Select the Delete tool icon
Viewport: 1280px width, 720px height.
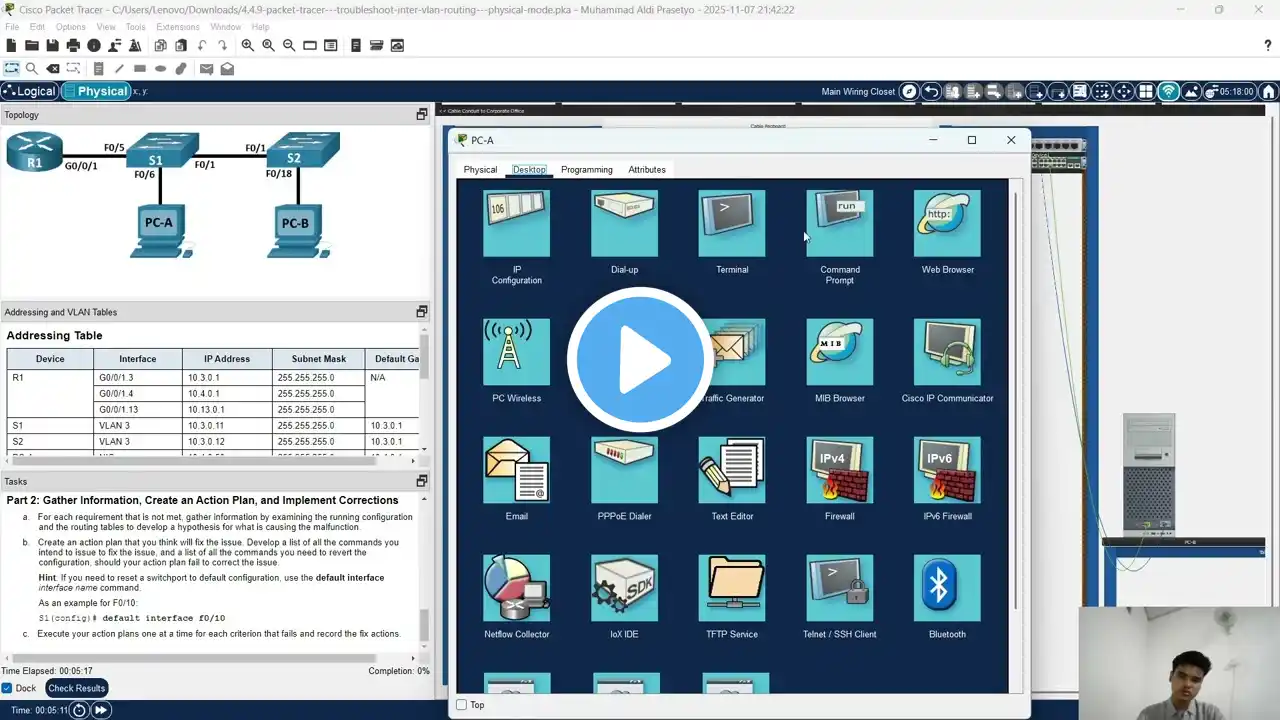tap(53, 69)
